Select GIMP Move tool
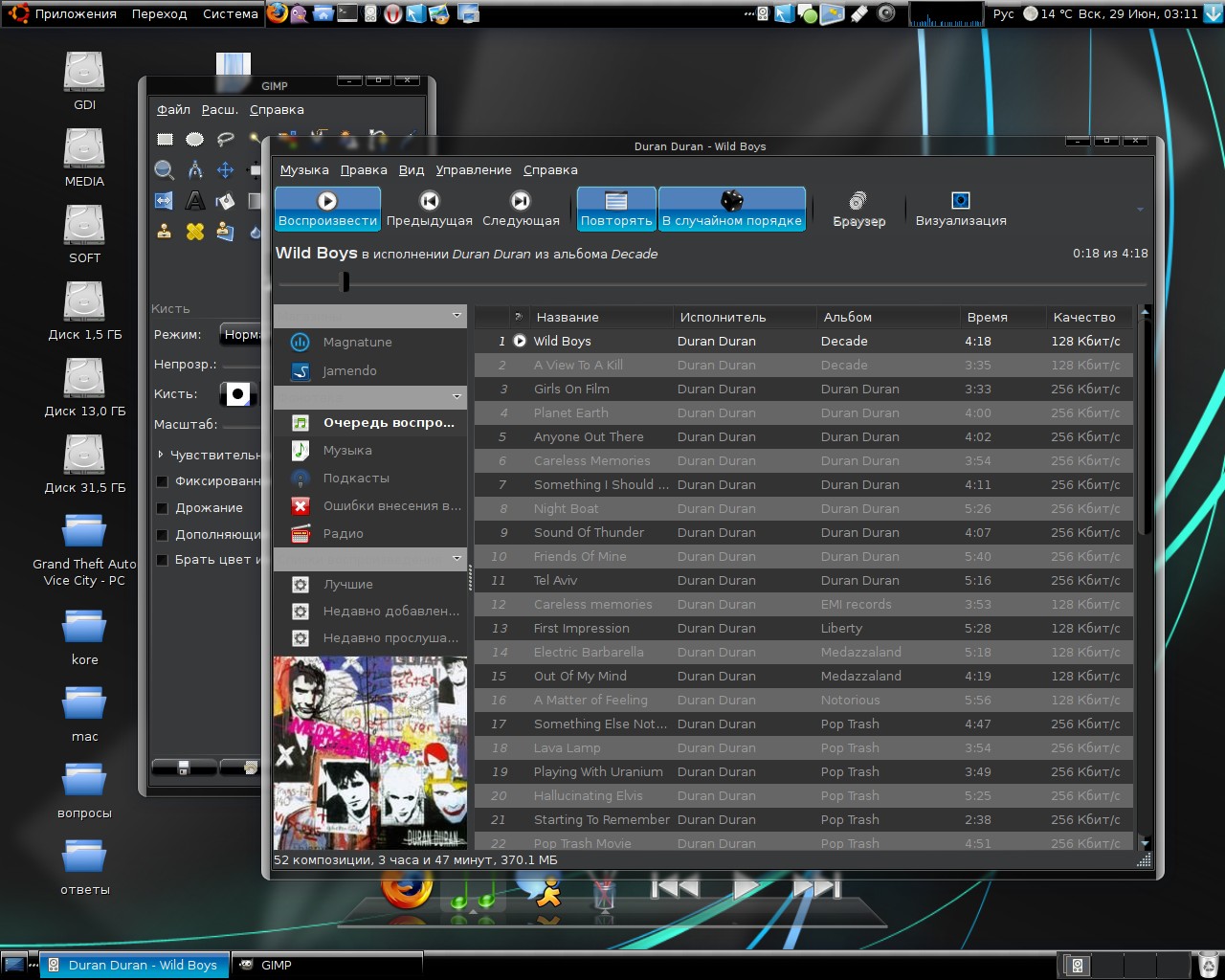 (x=225, y=170)
